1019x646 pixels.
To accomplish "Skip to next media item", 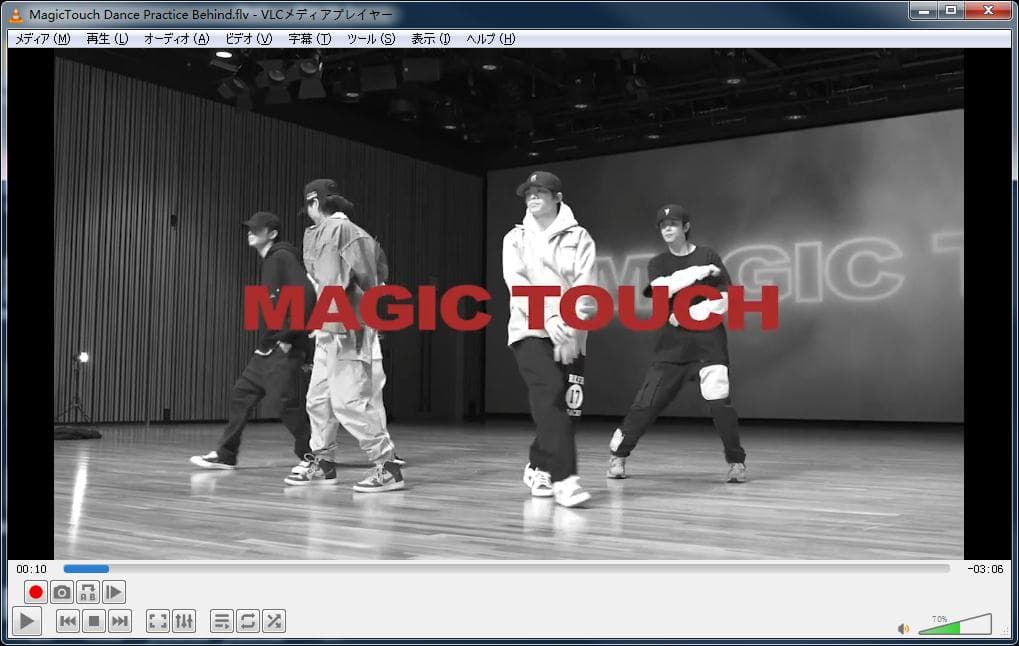I will 120,621.
